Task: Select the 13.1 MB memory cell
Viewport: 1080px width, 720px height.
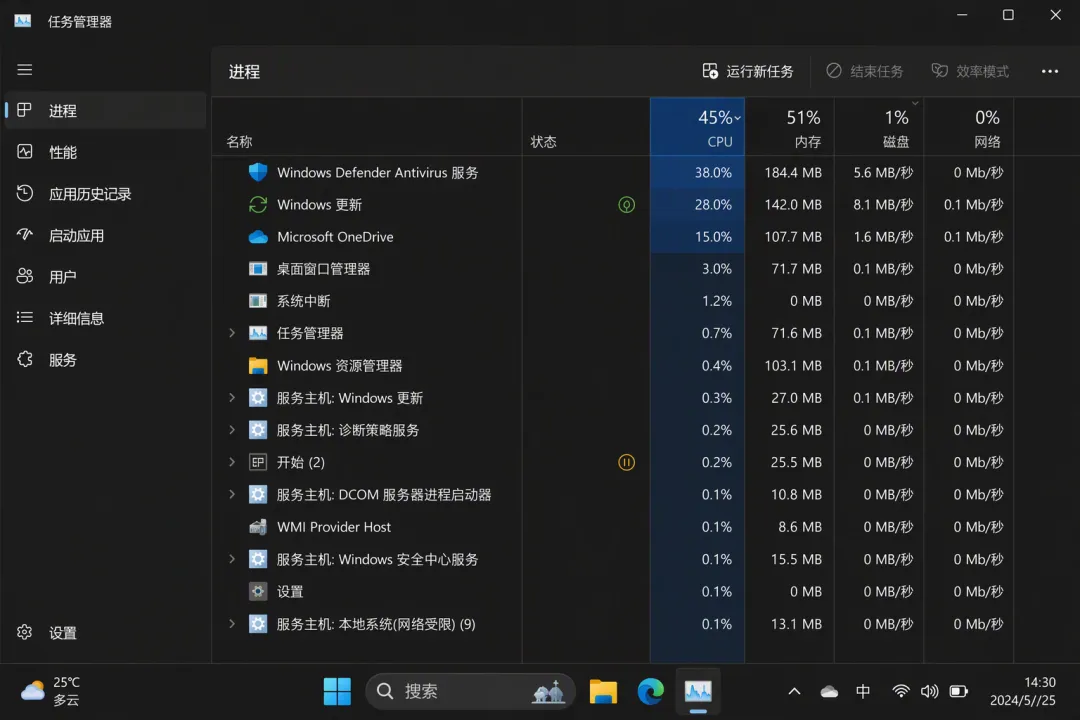Action: point(790,624)
